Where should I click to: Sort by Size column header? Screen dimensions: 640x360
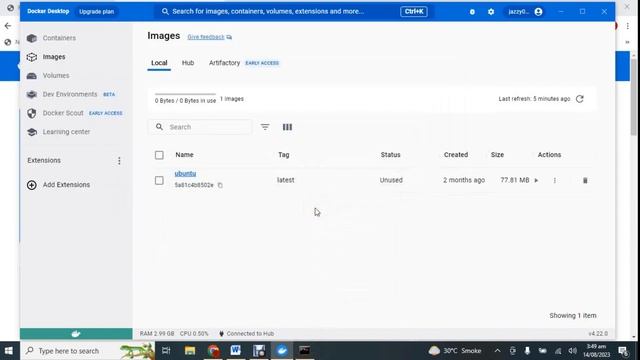tap(497, 155)
